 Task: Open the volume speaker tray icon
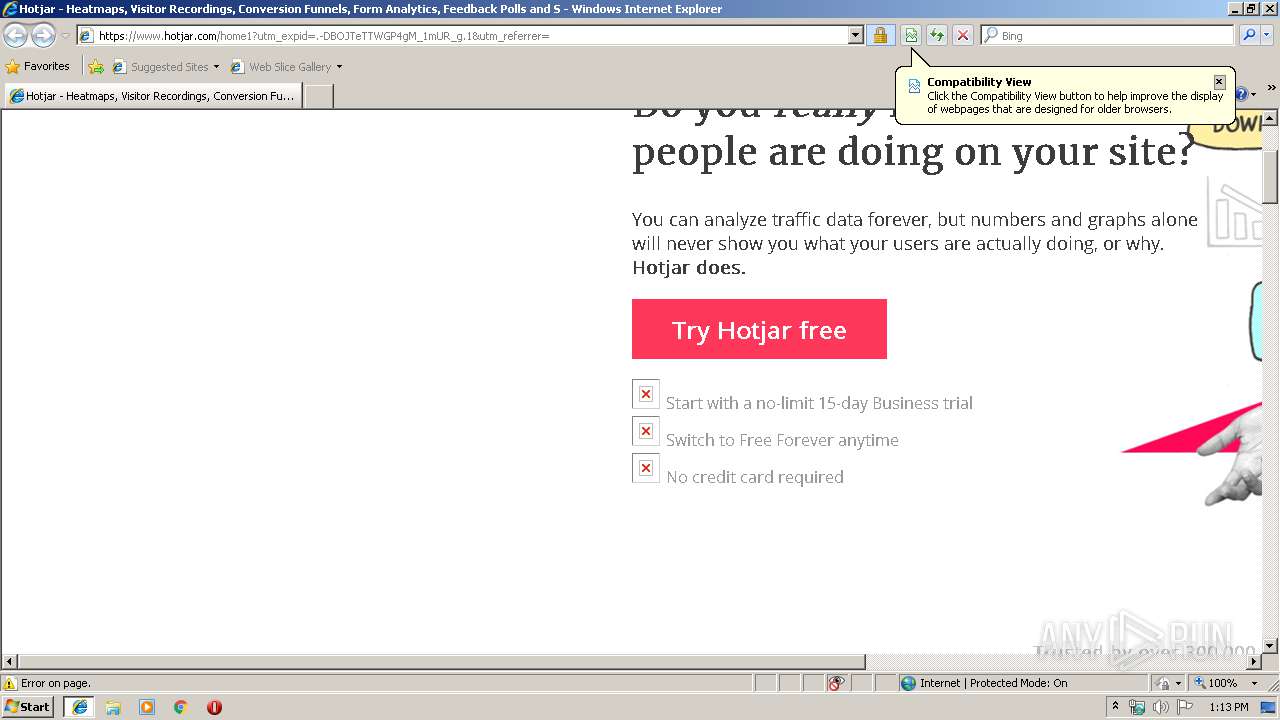(x=1160, y=707)
